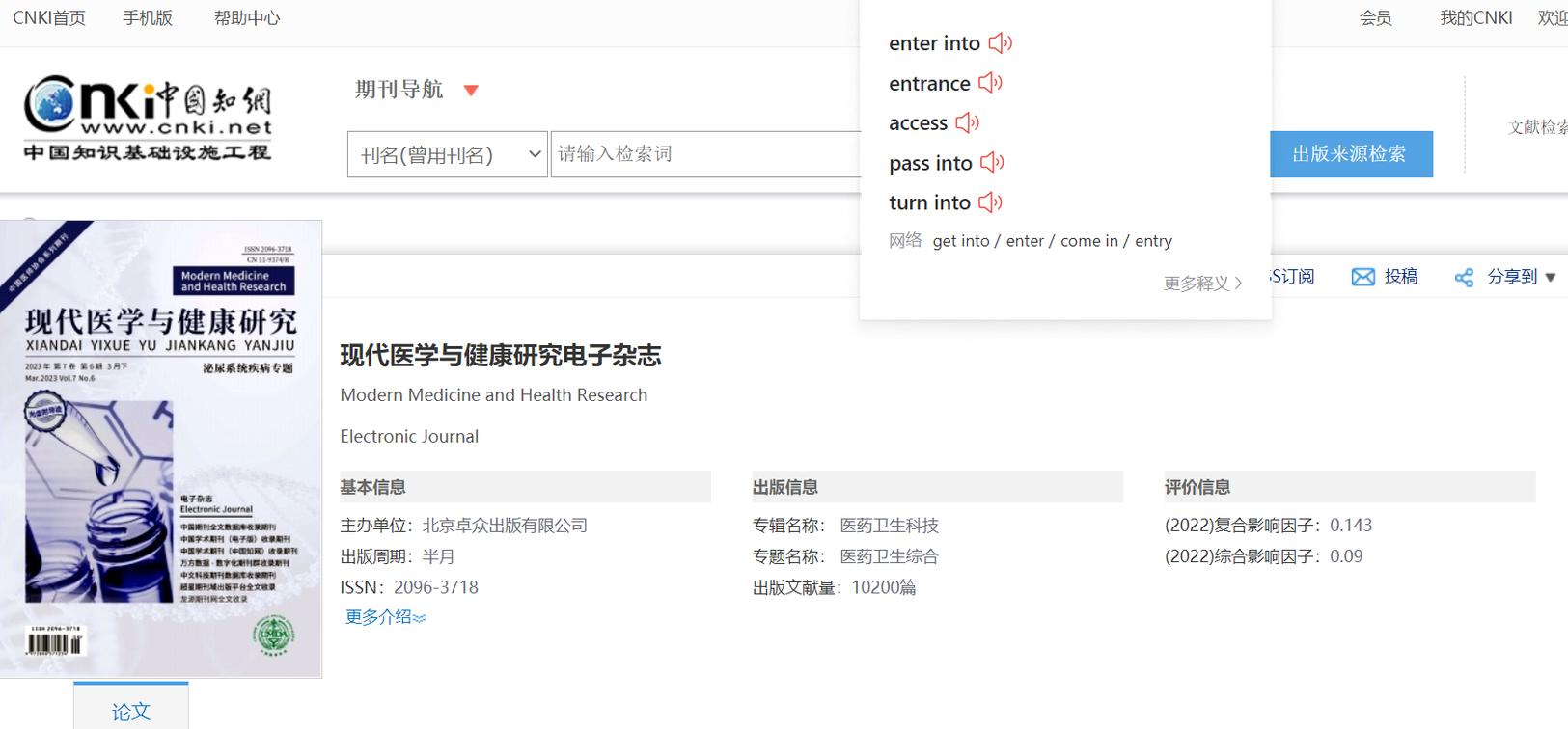Open 更多释义 in the dictionary popup
The image size is (1568, 729).
coord(1202,283)
